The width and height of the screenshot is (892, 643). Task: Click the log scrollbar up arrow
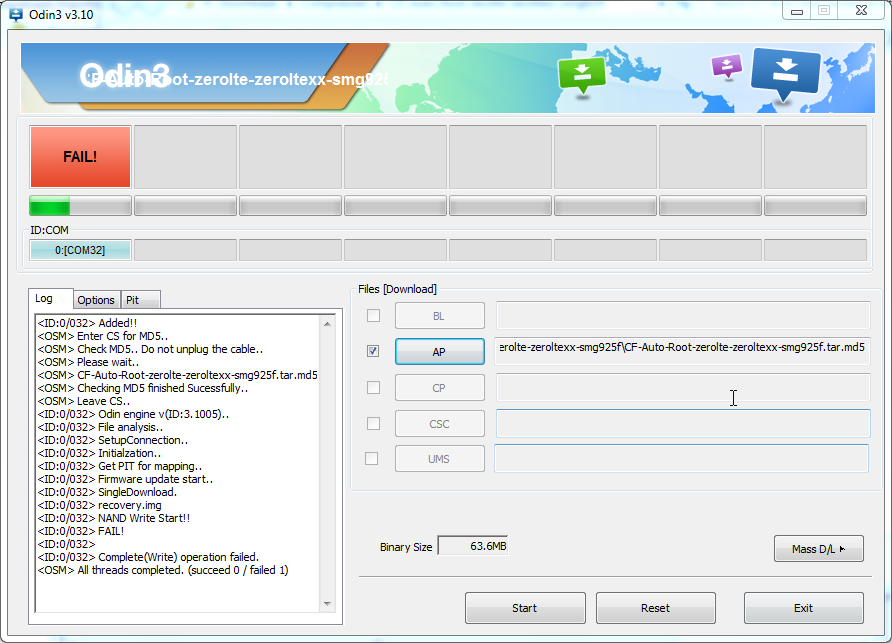[x=327, y=324]
